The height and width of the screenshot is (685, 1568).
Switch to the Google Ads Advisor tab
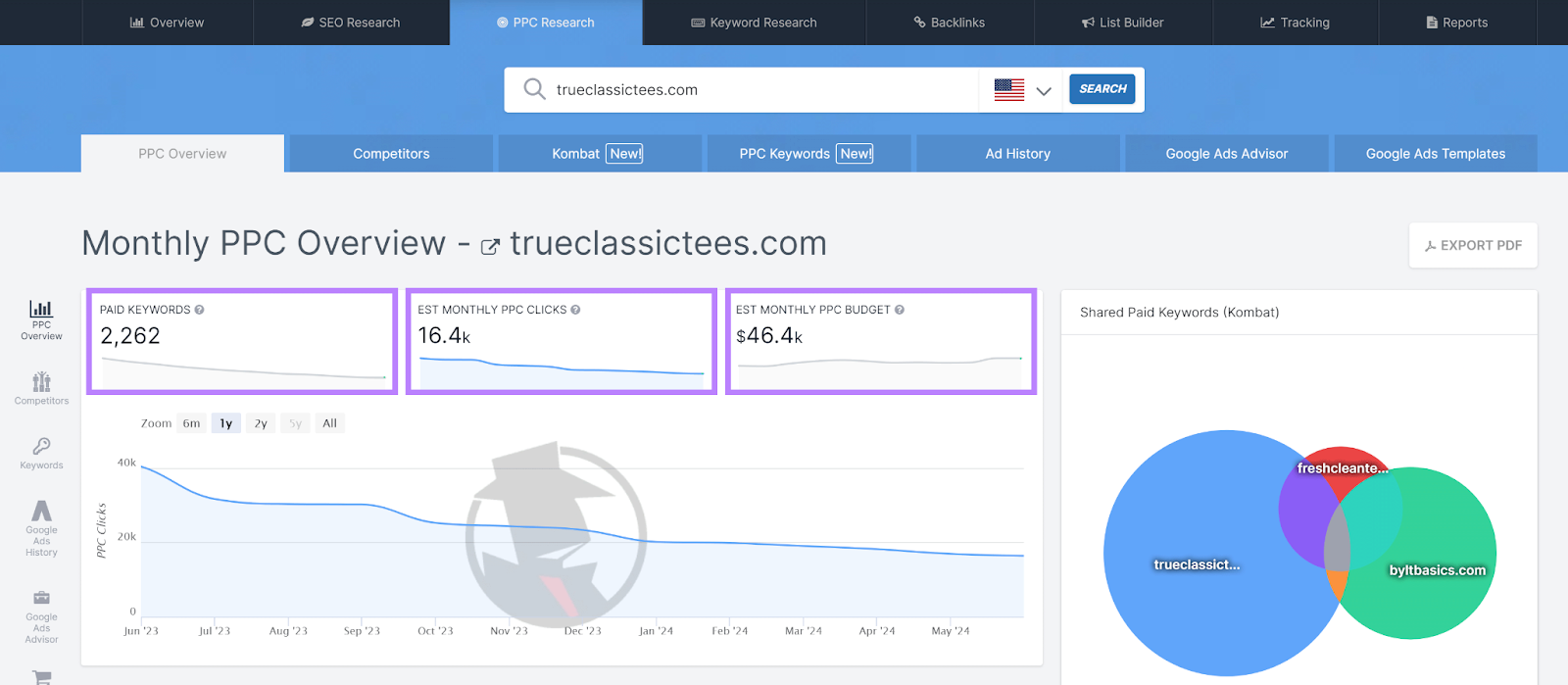pyautogui.click(x=1227, y=154)
